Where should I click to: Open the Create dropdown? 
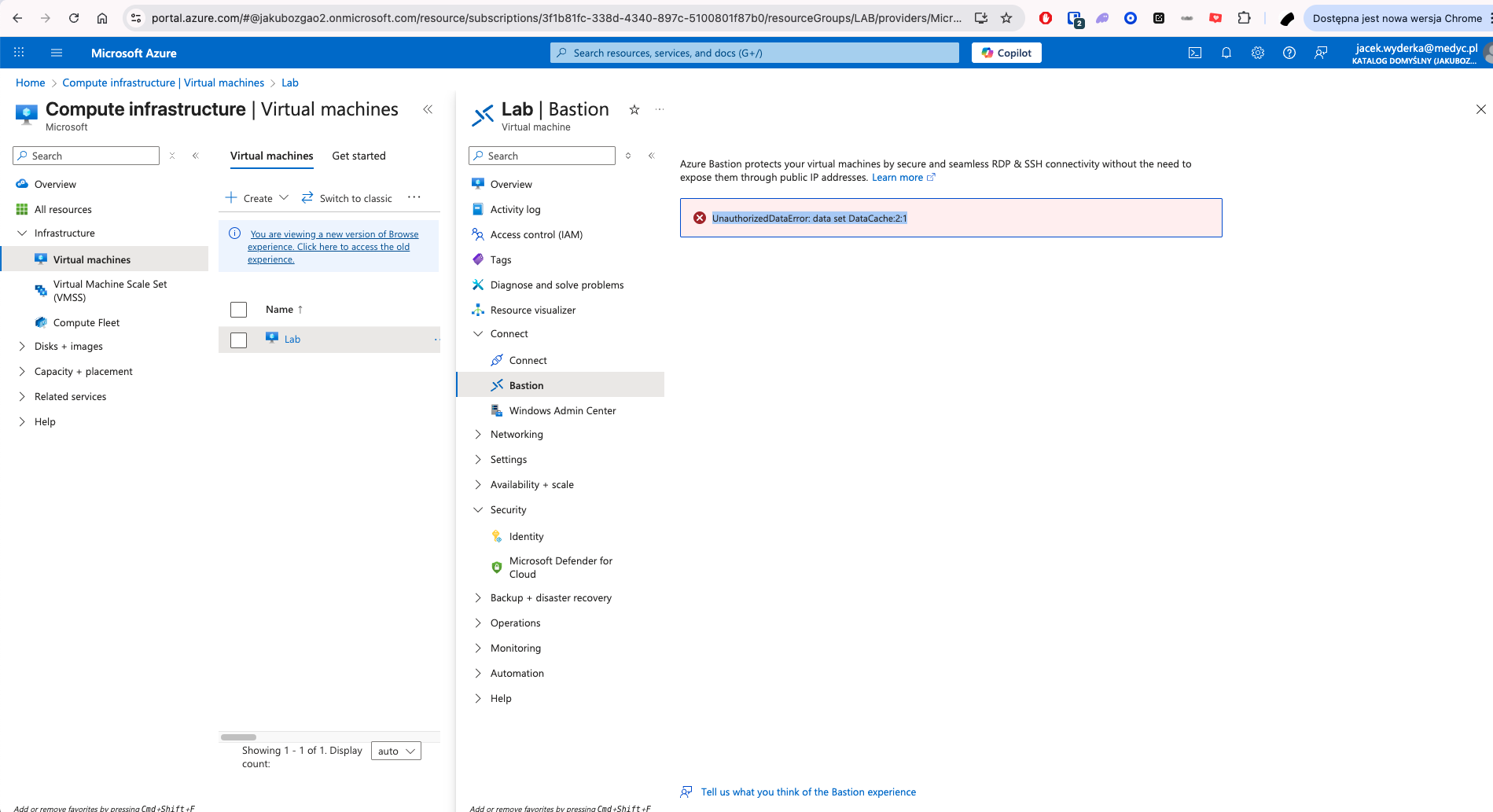click(257, 198)
